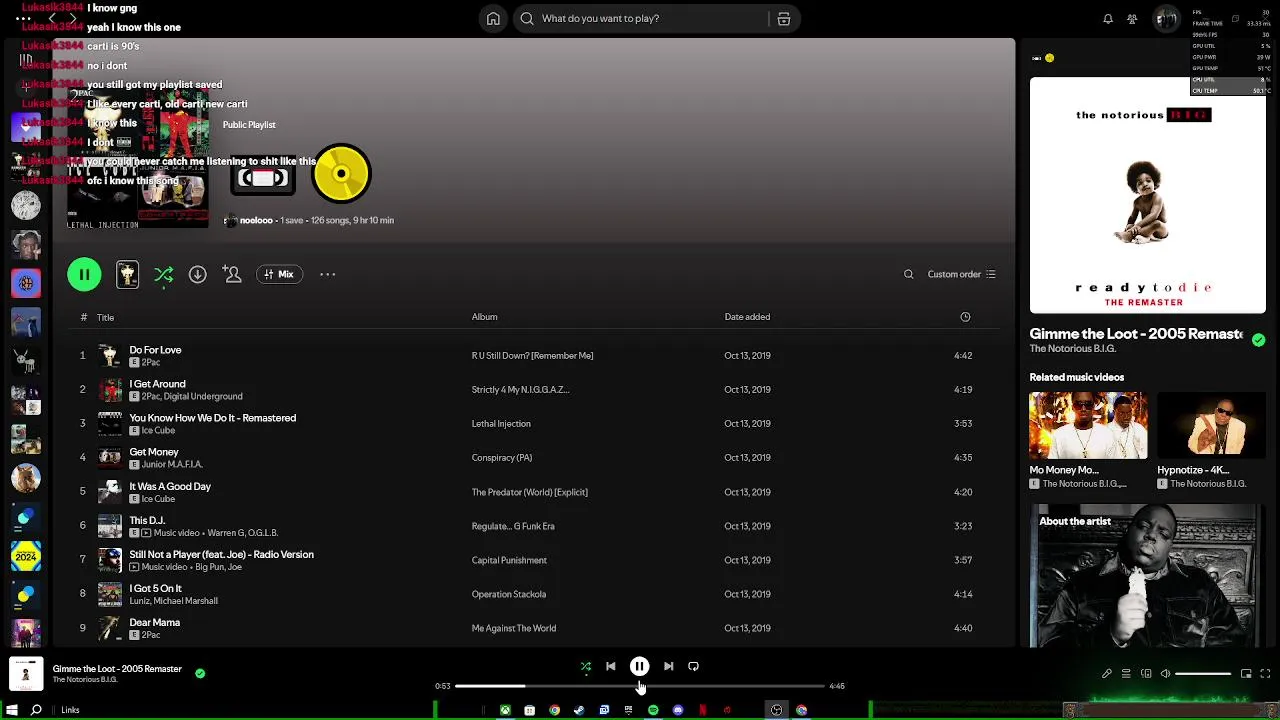Open the '2024' playlist in the sidebar
The width and height of the screenshot is (1280, 720).
click(x=26, y=556)
